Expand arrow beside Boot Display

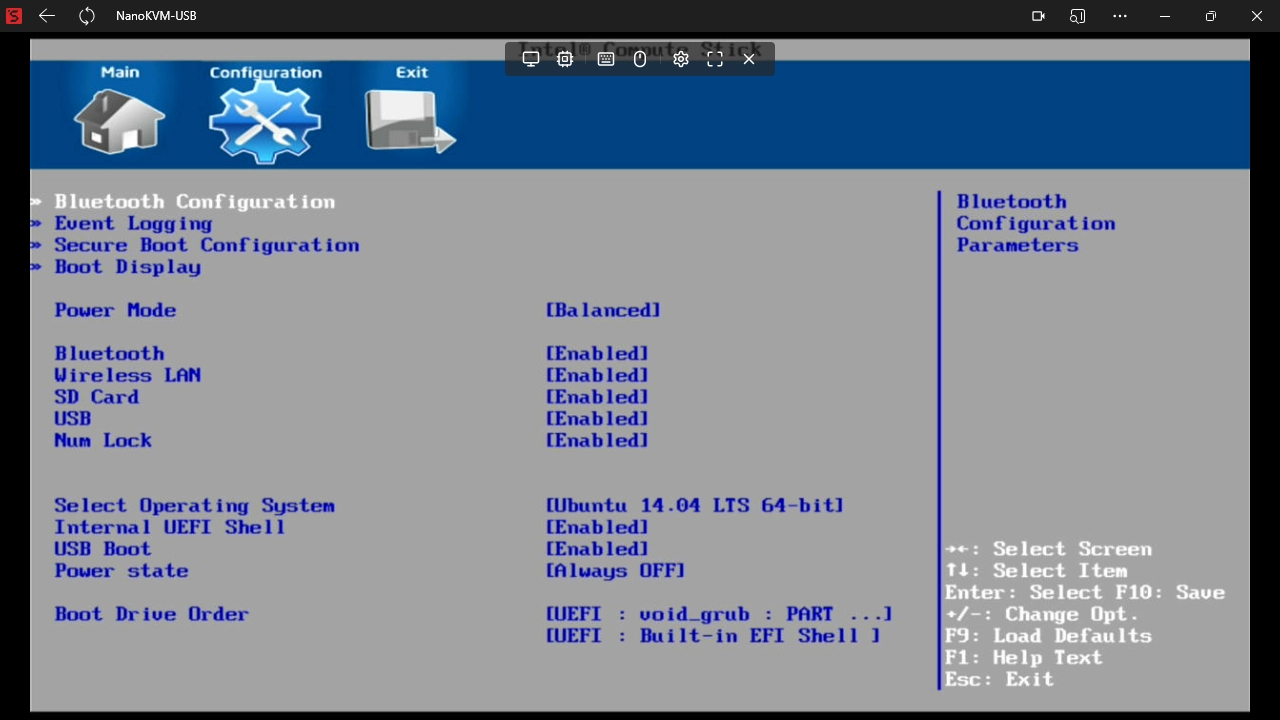[37, 267]
